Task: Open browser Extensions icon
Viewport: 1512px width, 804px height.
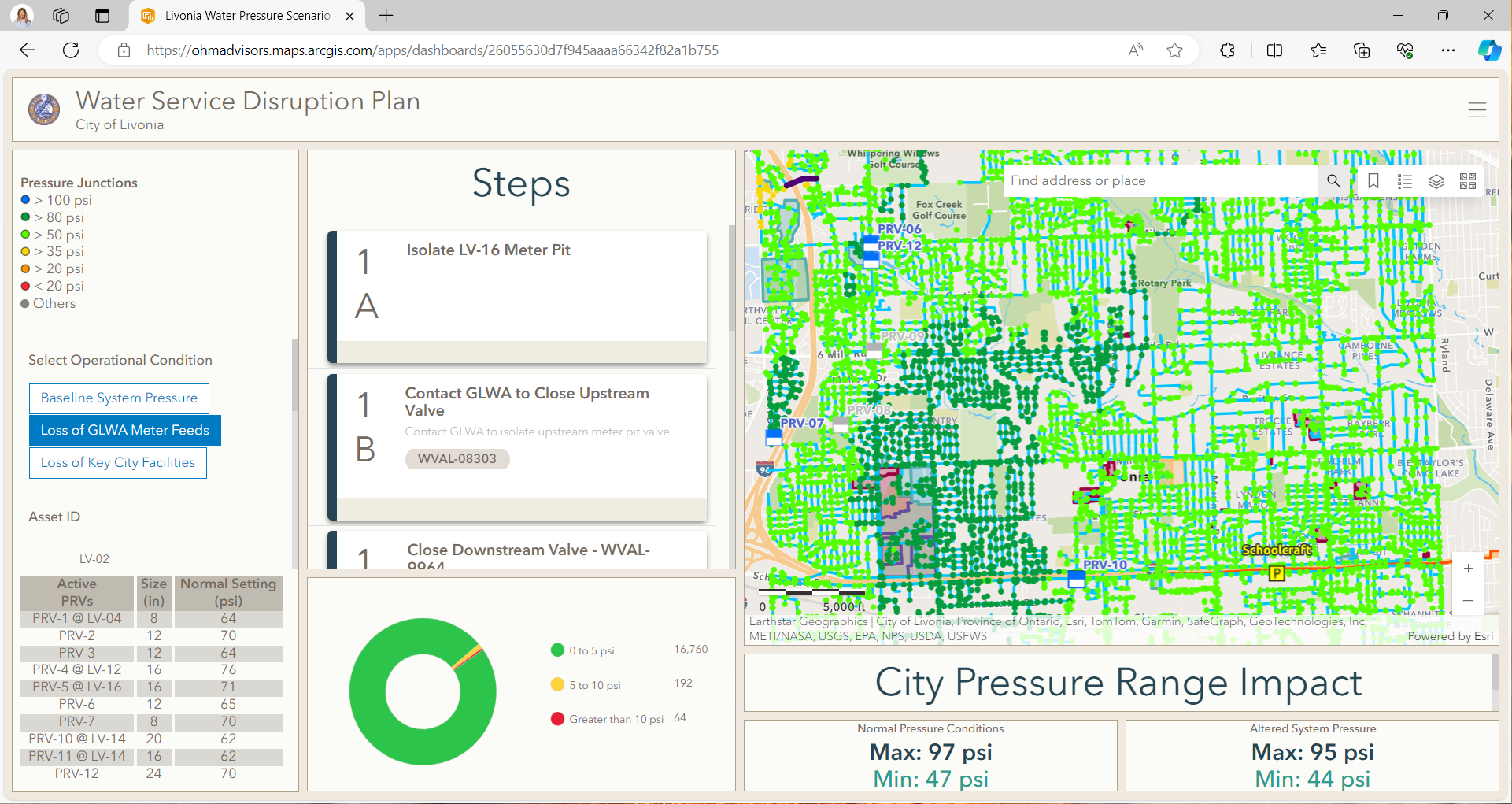Action: 1228,50
